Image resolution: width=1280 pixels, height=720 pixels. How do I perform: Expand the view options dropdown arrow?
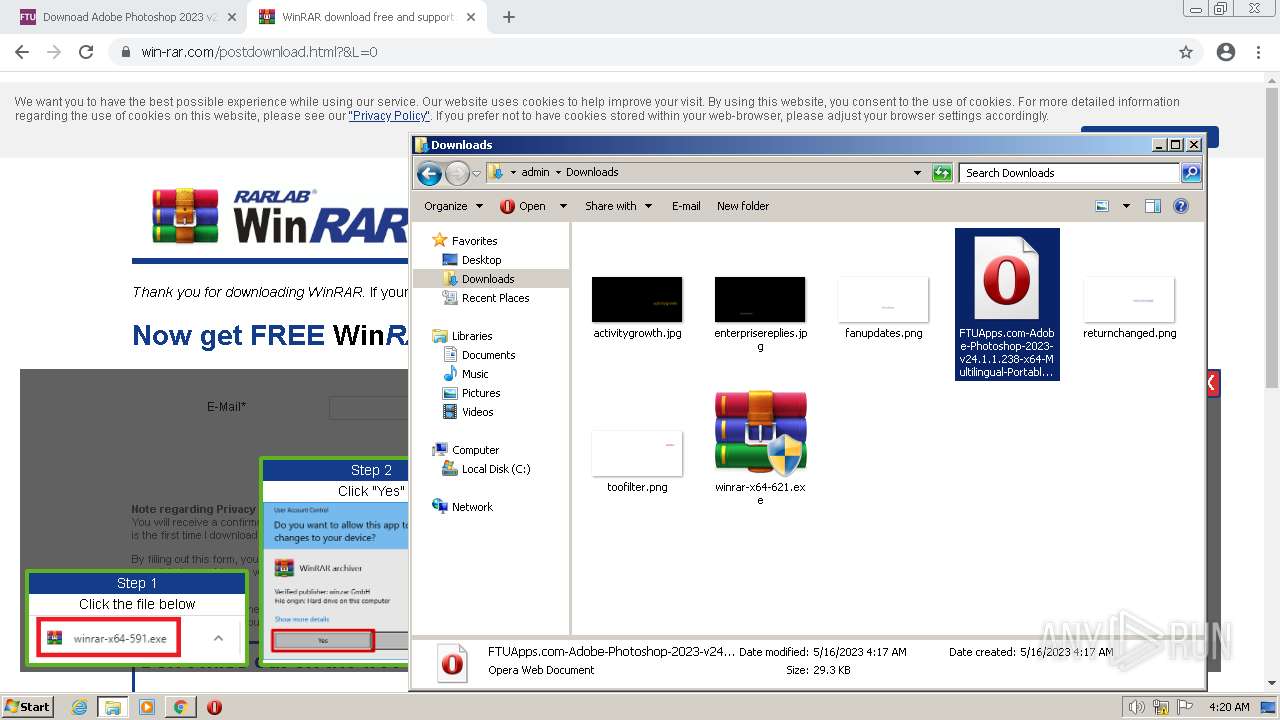click(1126, 206)
